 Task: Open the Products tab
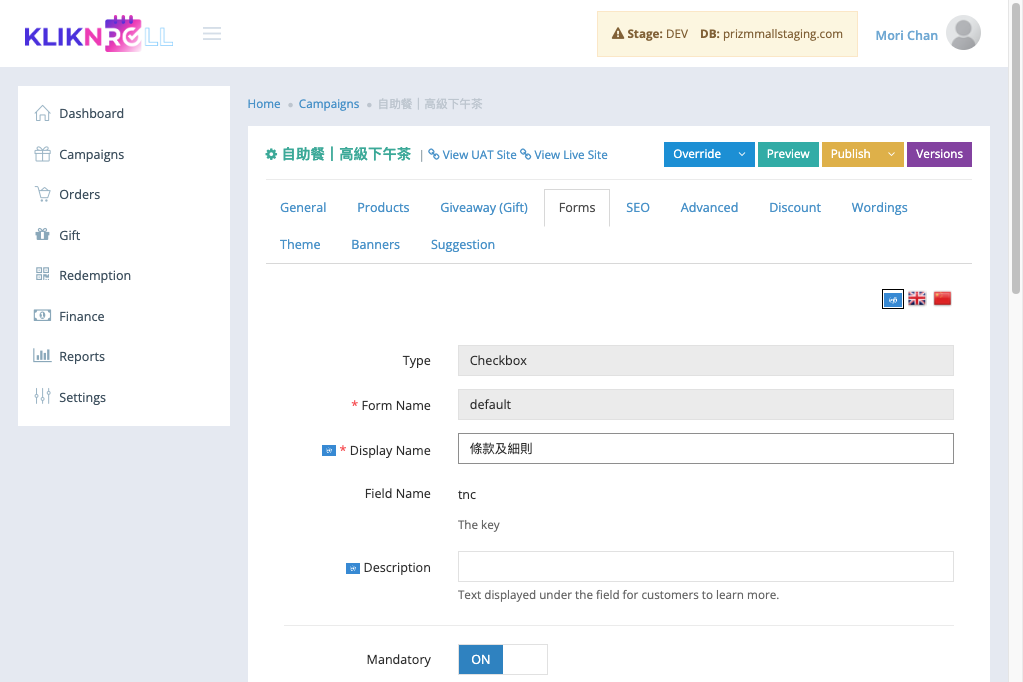click(383, 208)
